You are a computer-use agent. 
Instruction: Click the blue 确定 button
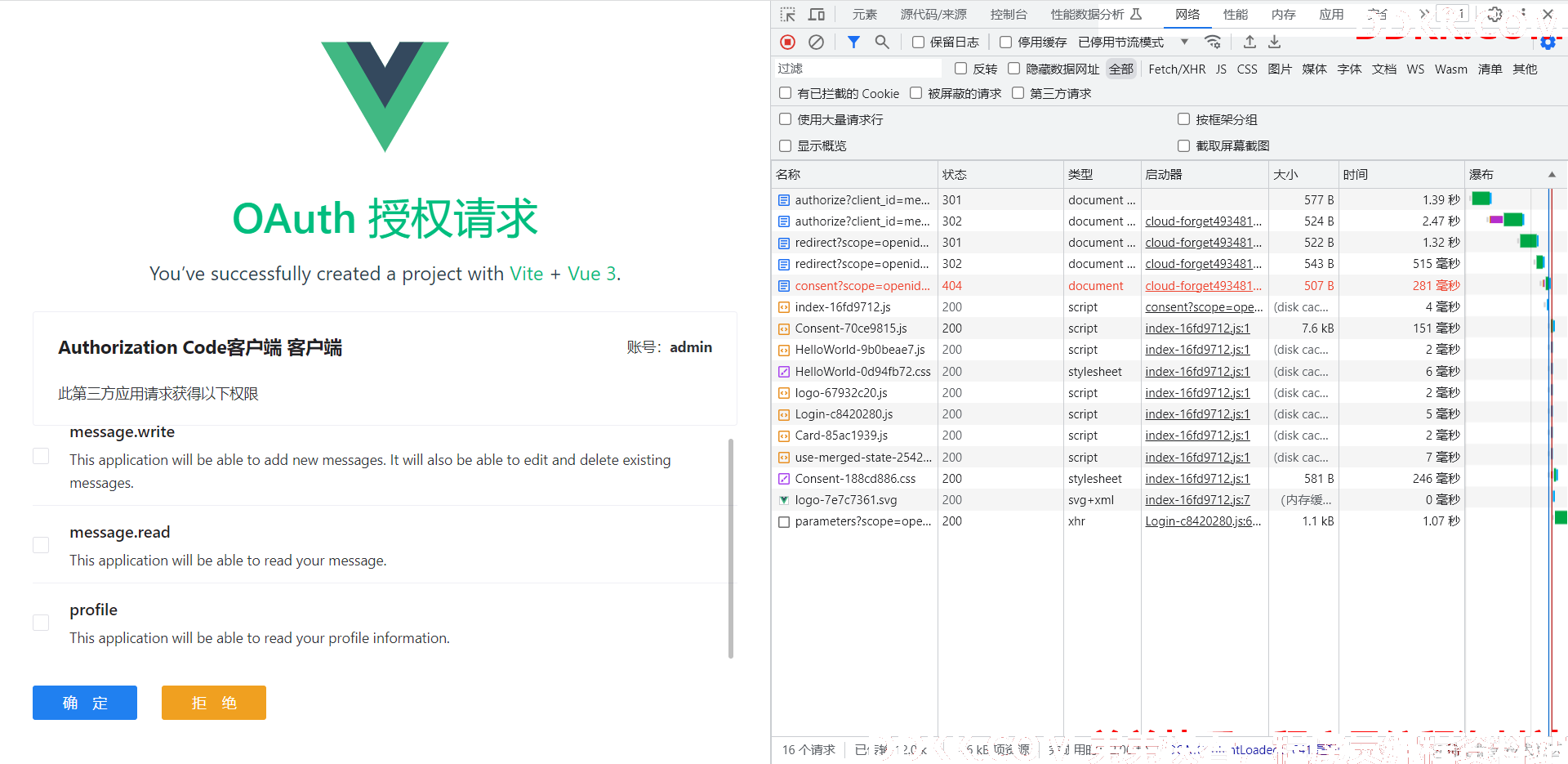(x=85, y=703)
